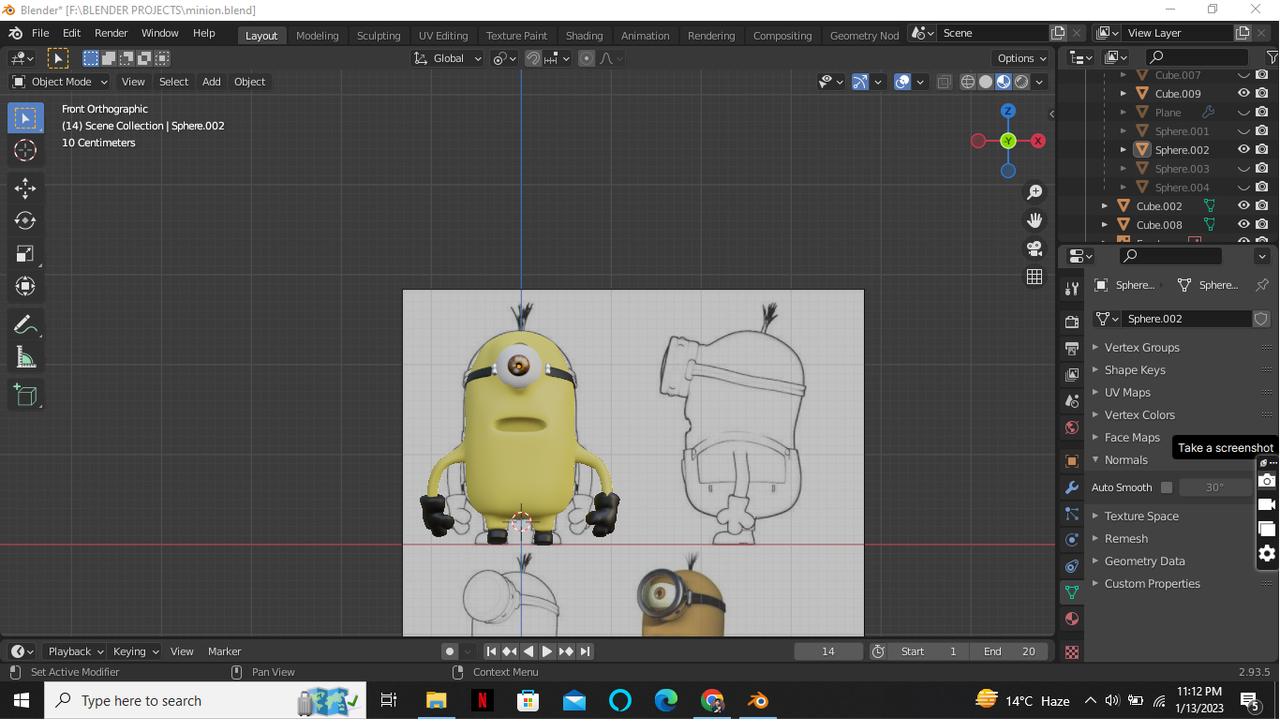
Task: Expand the Geometry Data panel
Action: coord(1144,561)
